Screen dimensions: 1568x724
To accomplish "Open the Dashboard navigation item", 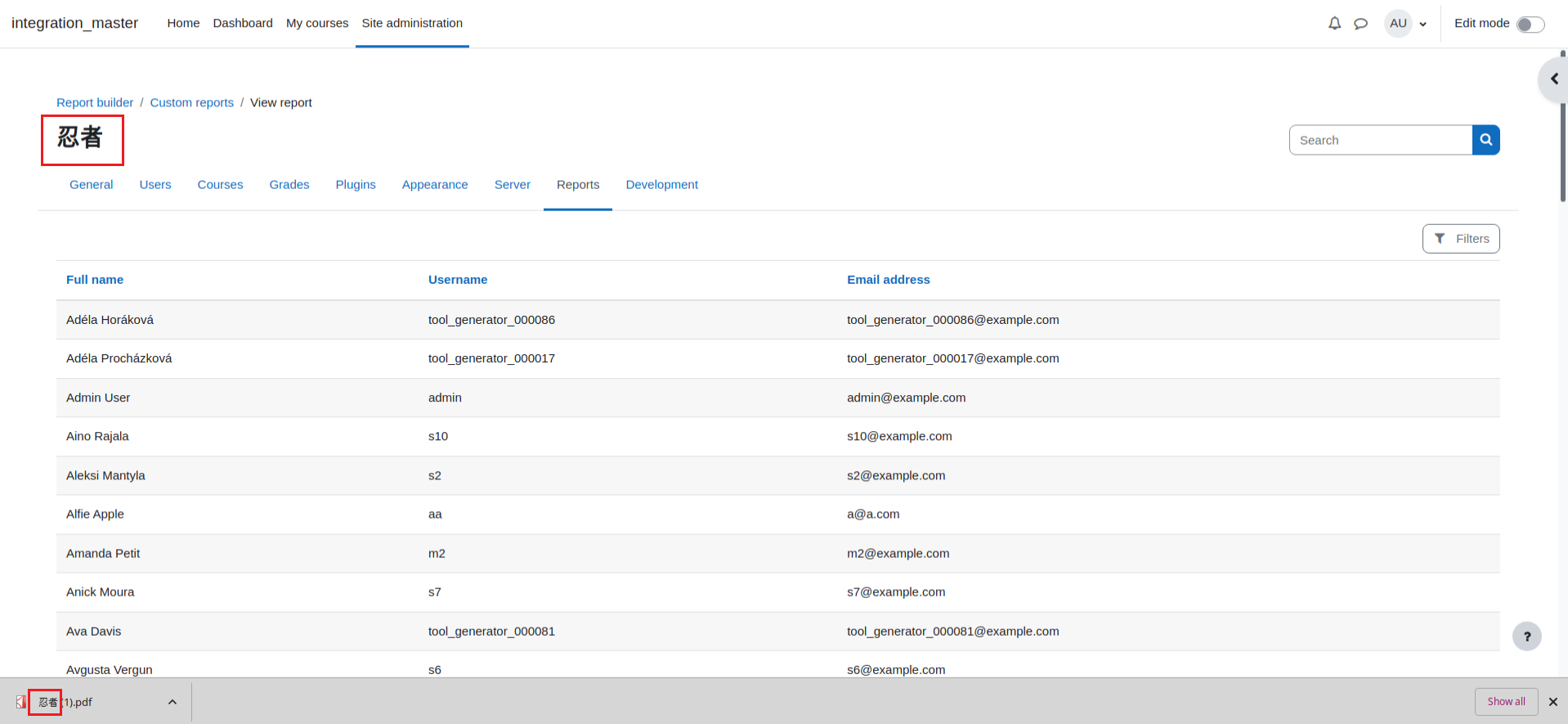I will [243, 23].
